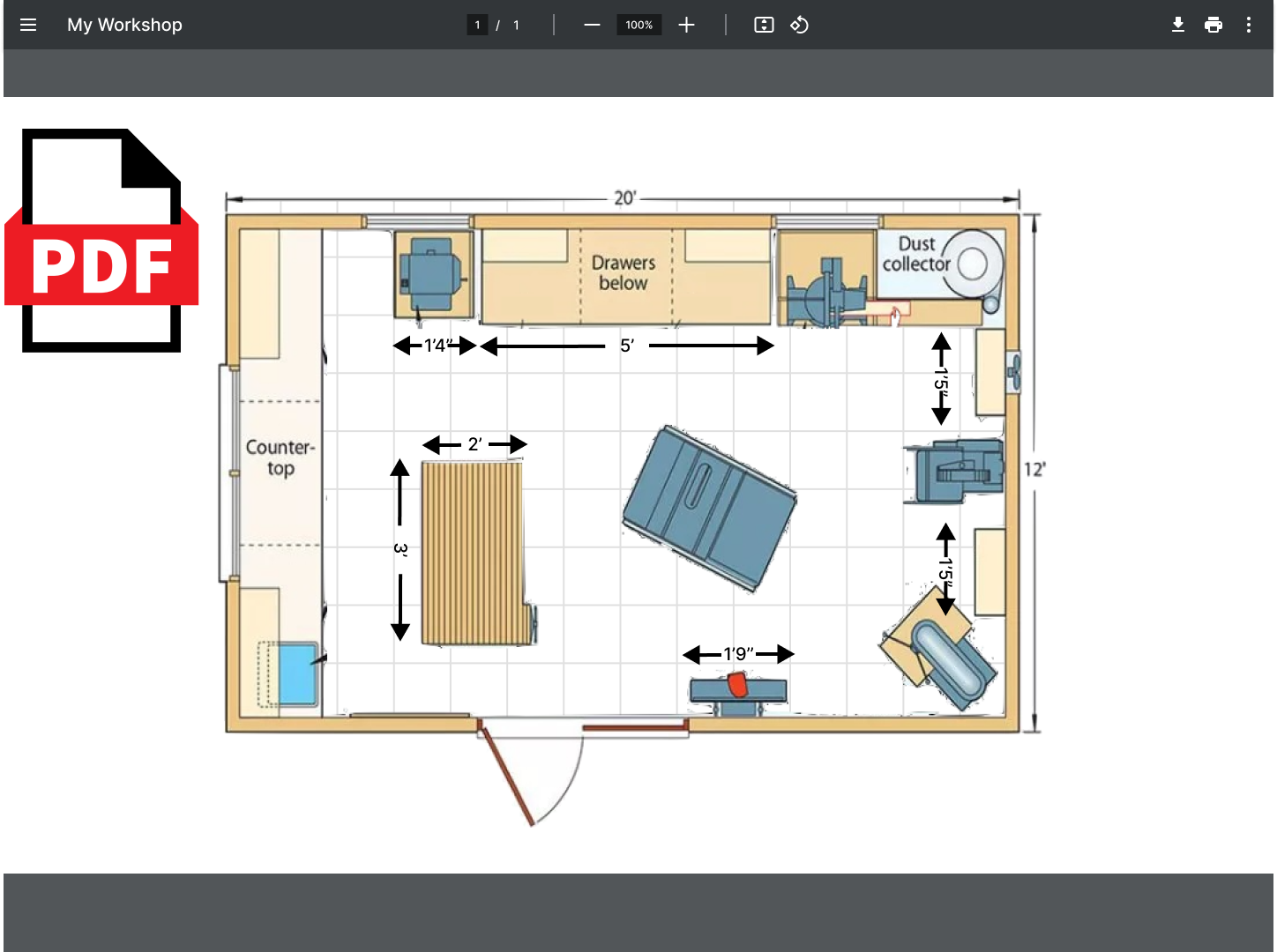Viewport: 1277px width, 952px height.
Task: Print the My Workshop document
Action: pos(1214,25)
